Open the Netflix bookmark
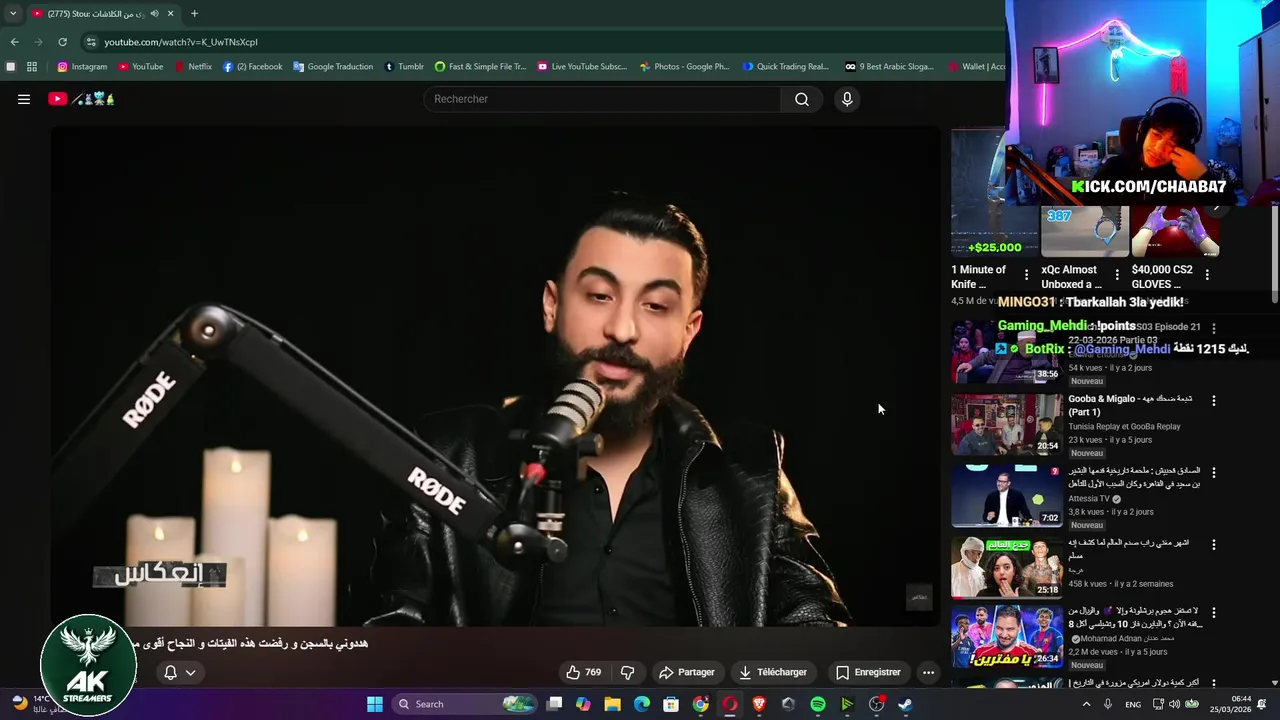 pyautogui.click(x=193, y=67)
